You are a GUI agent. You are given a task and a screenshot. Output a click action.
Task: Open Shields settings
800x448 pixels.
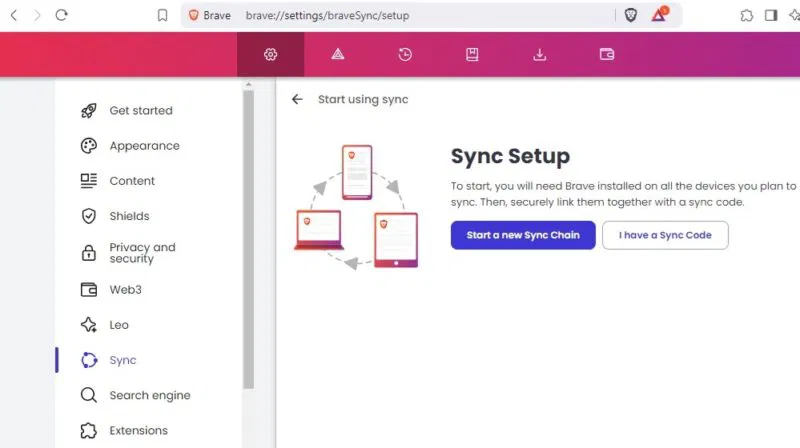tap(130, 216)
